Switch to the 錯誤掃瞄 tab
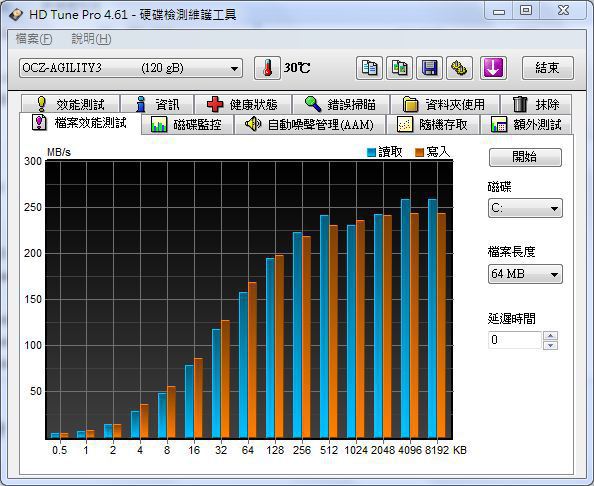Viewport: 594px width, 486px height. pyautogui.click(x=341, y=104)
